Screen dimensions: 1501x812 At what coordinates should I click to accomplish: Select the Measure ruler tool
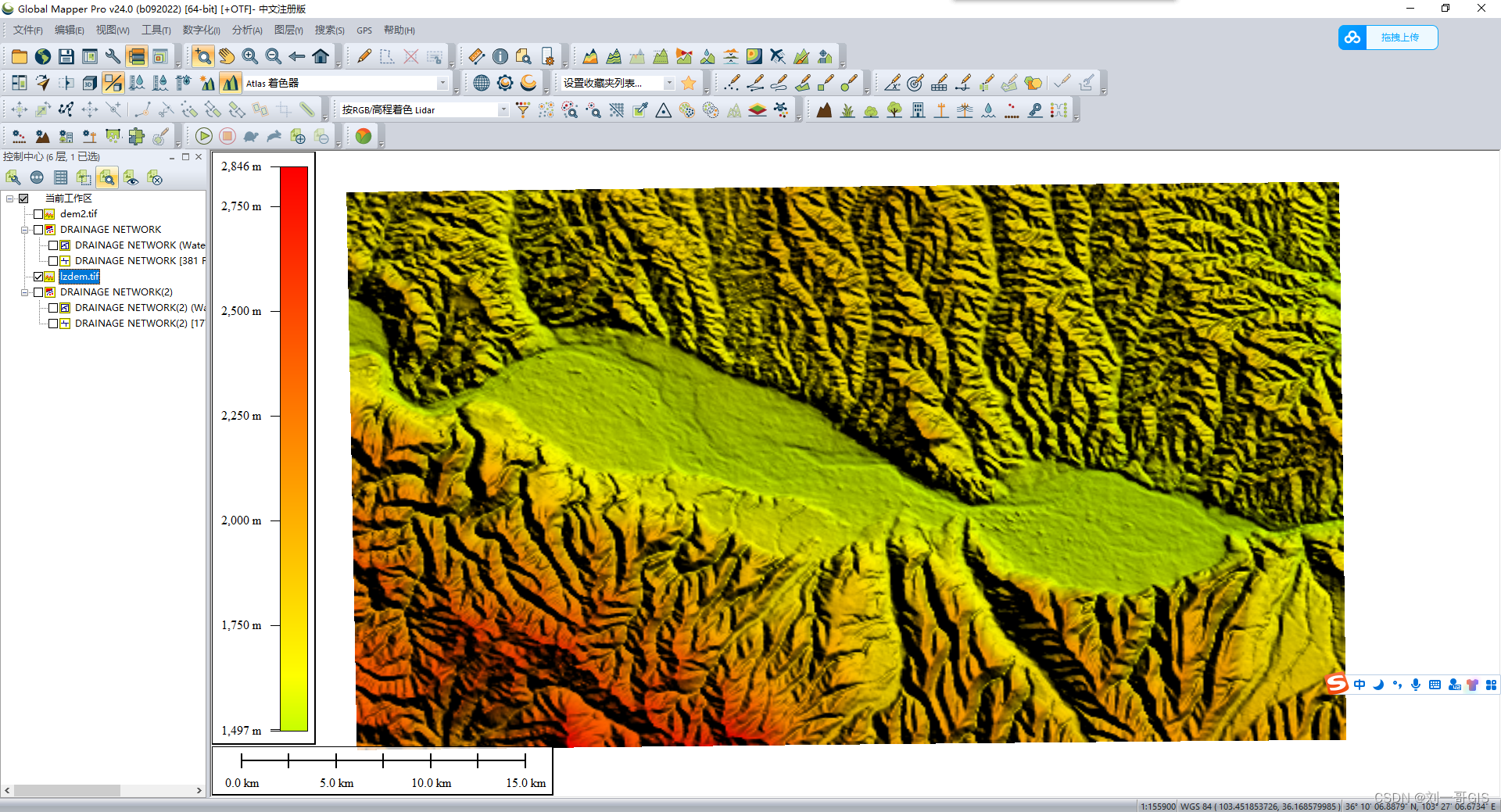pos(477,56)
